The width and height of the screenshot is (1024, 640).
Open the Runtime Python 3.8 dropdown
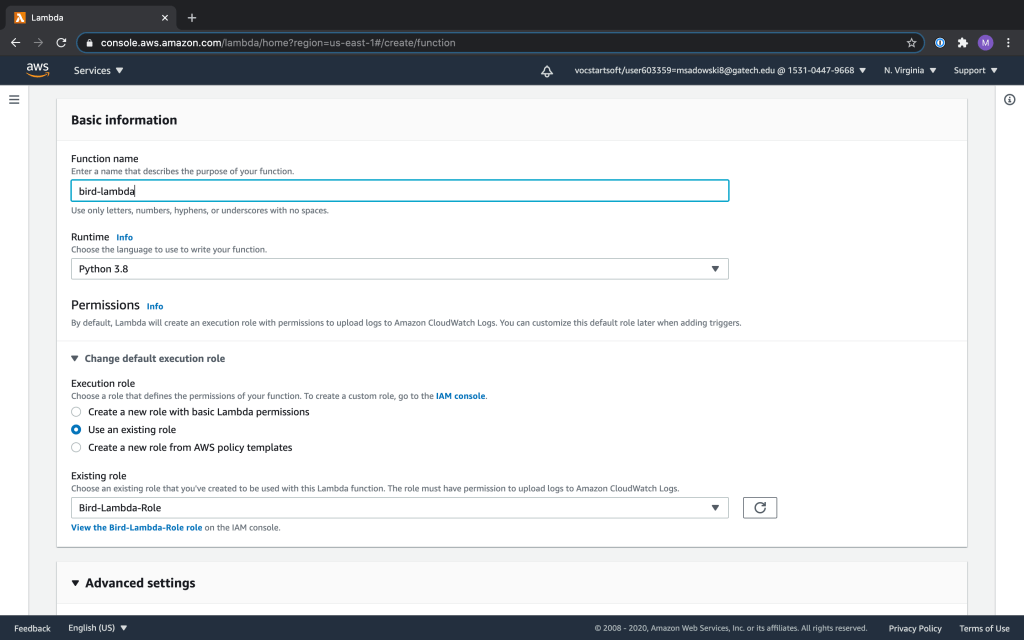click(399, 269)
